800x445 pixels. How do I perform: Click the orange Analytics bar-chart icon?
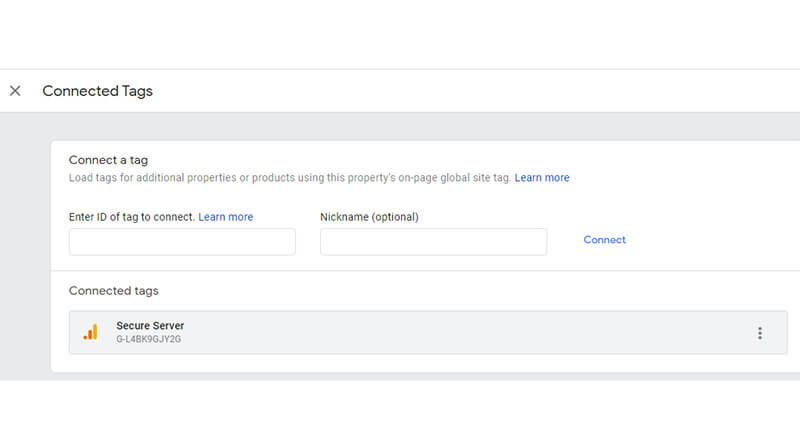[x=90, y=332]
